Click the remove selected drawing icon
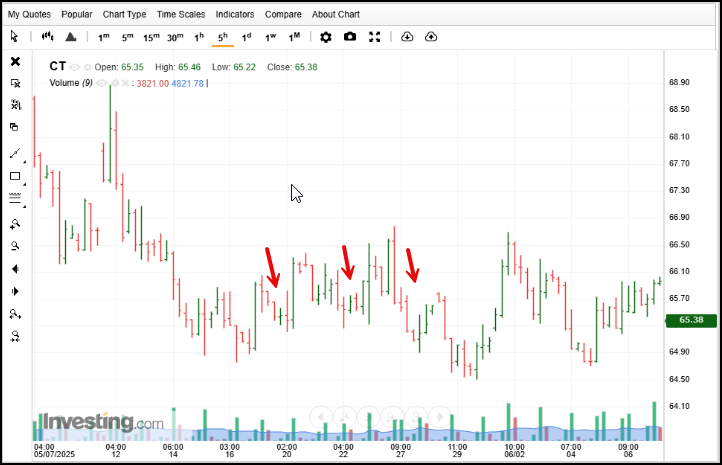The image size is (722, 465). click(15, 83)
